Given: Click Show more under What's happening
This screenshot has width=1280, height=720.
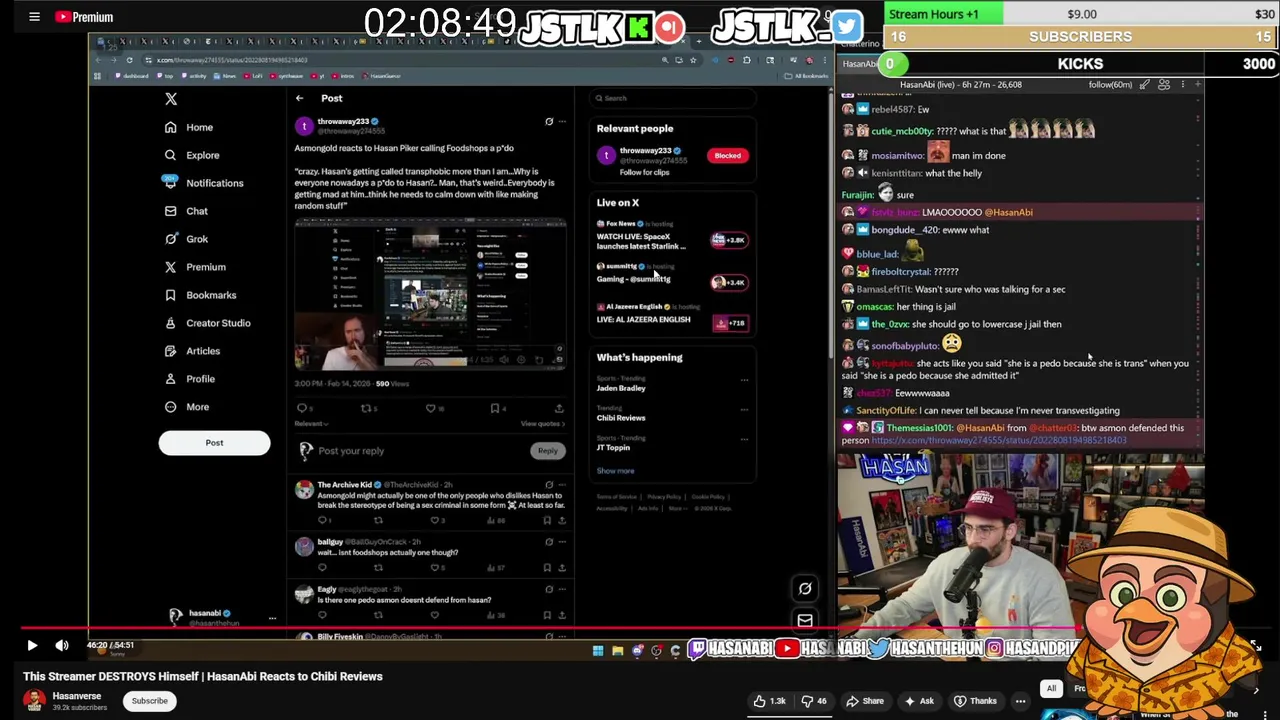Looking at the screenshot, I should click(x=616, y=471).
